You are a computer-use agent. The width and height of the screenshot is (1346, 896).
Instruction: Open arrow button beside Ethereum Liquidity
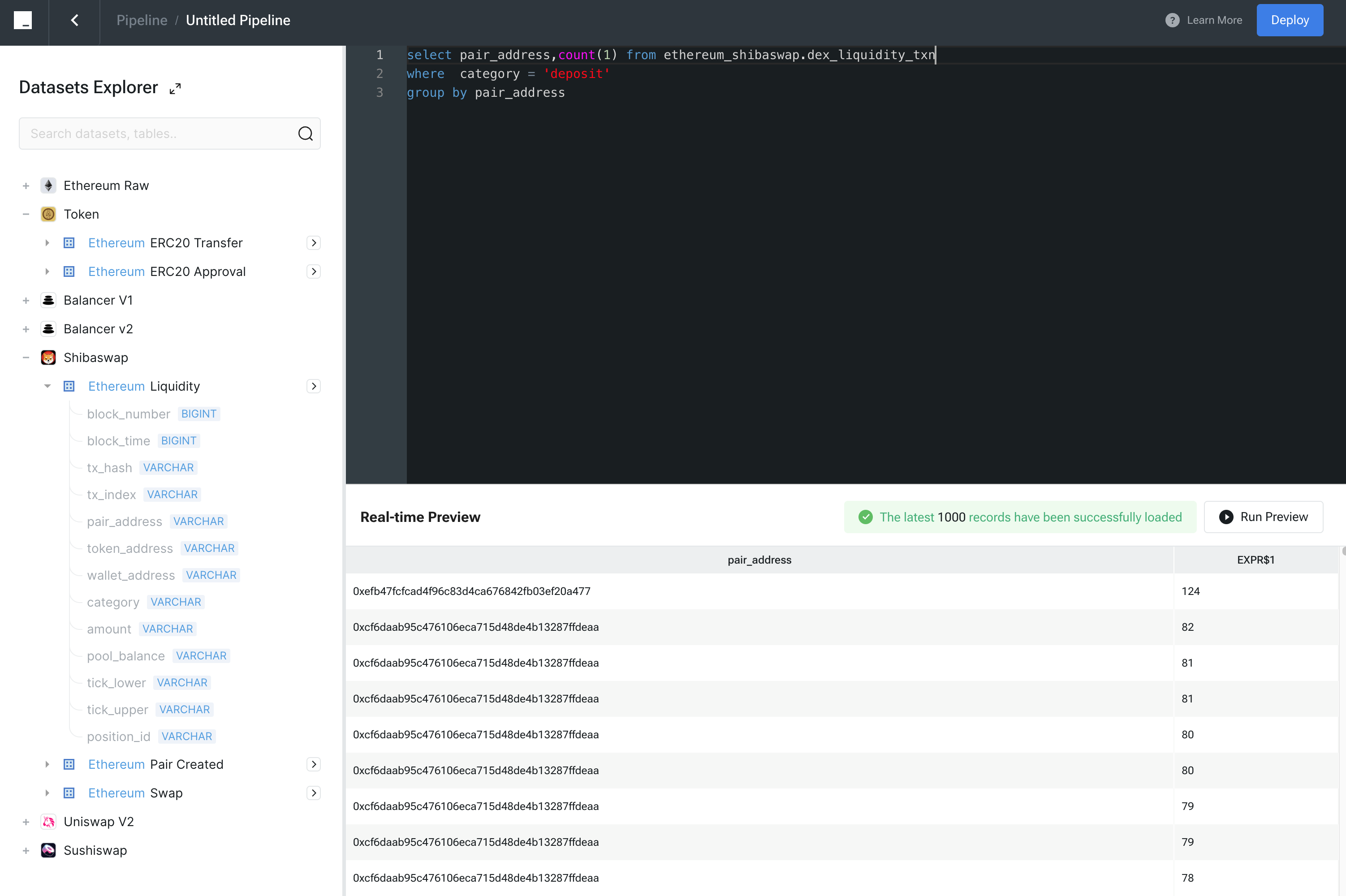(313, 386)
